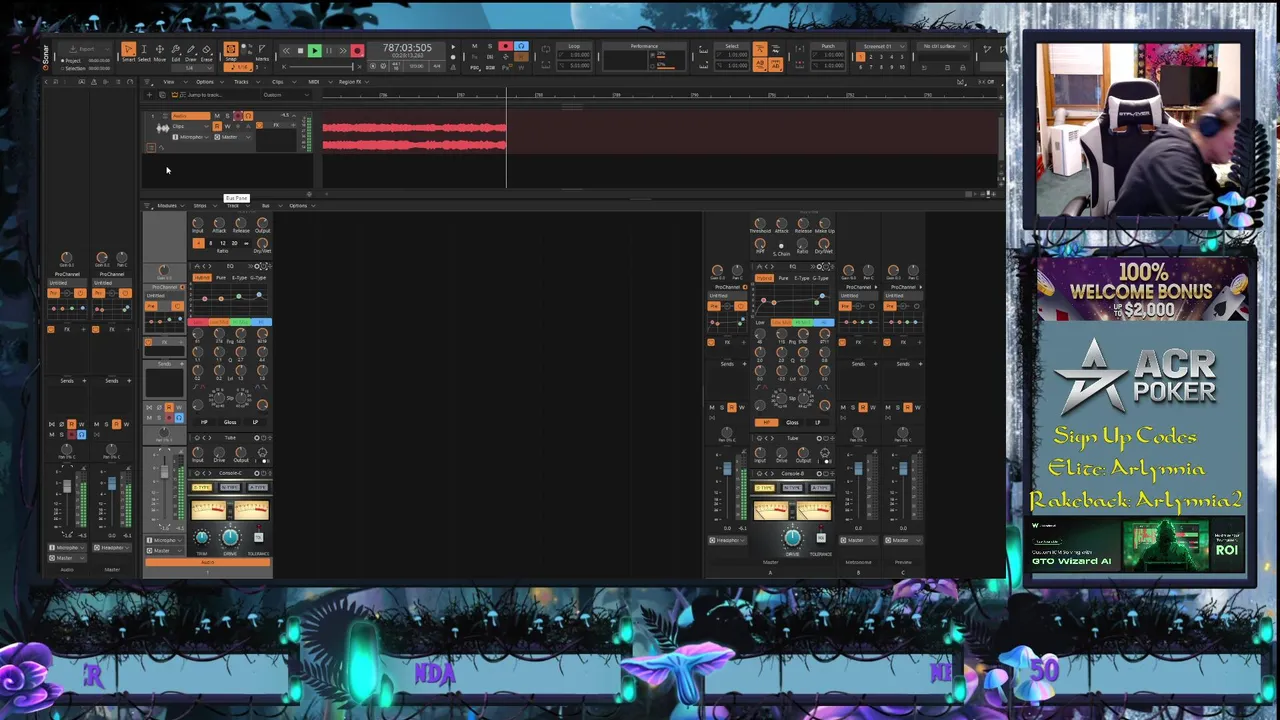This screenshot has height=720, width=1280.
Task: Set compressor ratio to 8
Action: tap(210, 243)
